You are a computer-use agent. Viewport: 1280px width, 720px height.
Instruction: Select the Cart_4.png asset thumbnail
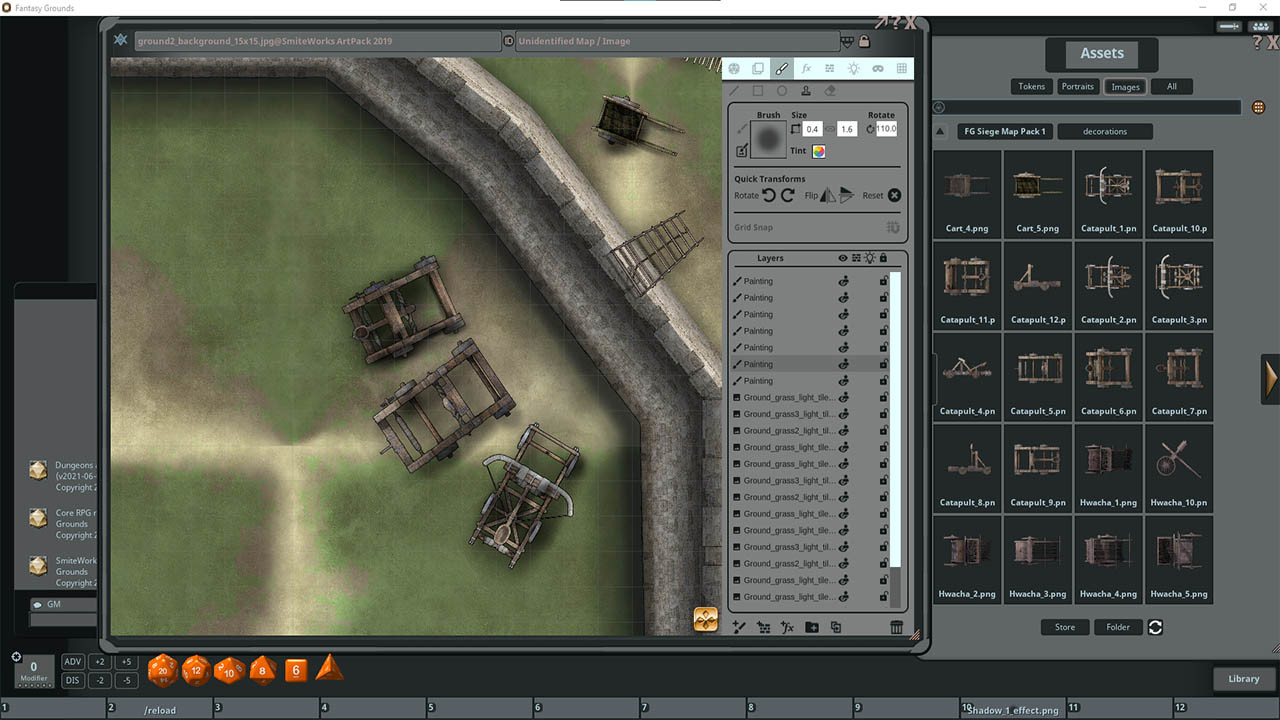pyautogui.click(x=967, y=194)
